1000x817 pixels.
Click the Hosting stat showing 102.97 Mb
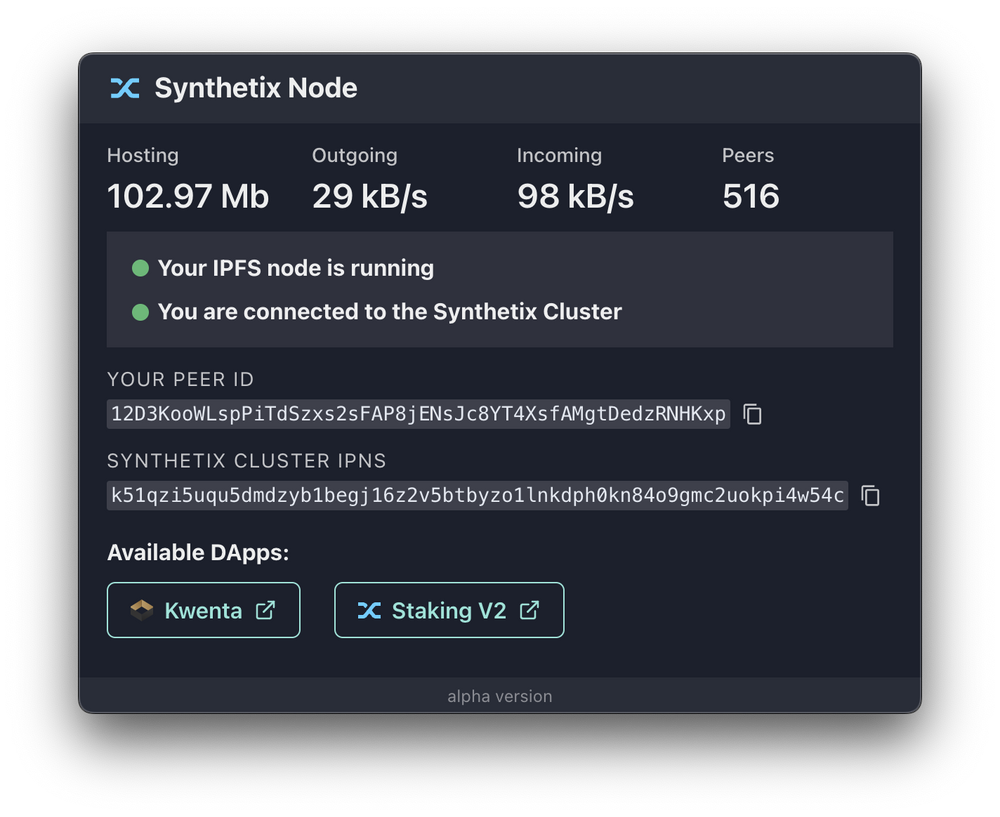(x=187, y=196)
